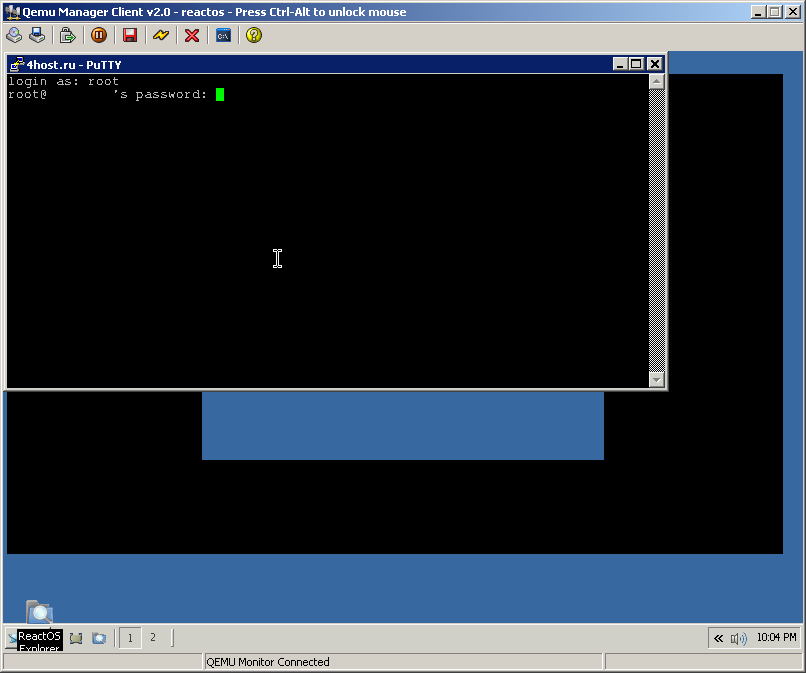Click the lock with green arrow toolbar icon
806x673 pixels.
68,35
